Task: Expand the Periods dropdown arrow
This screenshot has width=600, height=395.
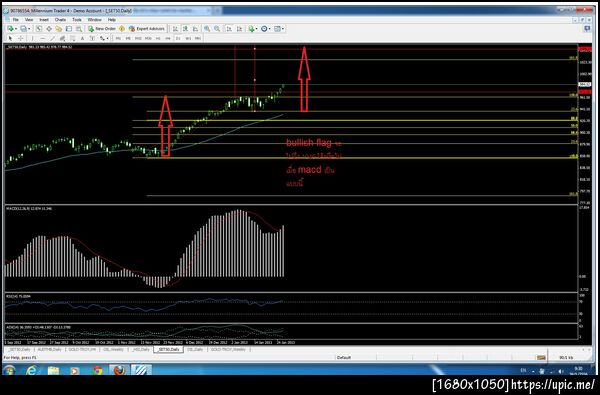Action: 270,29
